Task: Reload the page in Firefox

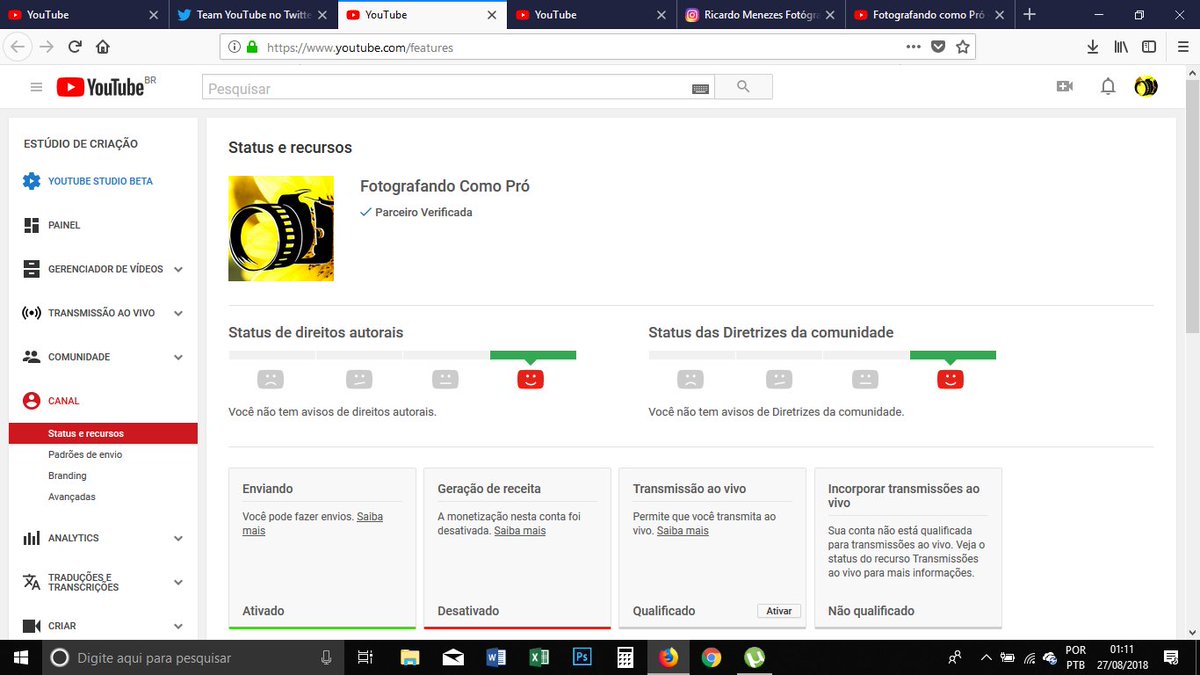Action: [x=75, y=46]
